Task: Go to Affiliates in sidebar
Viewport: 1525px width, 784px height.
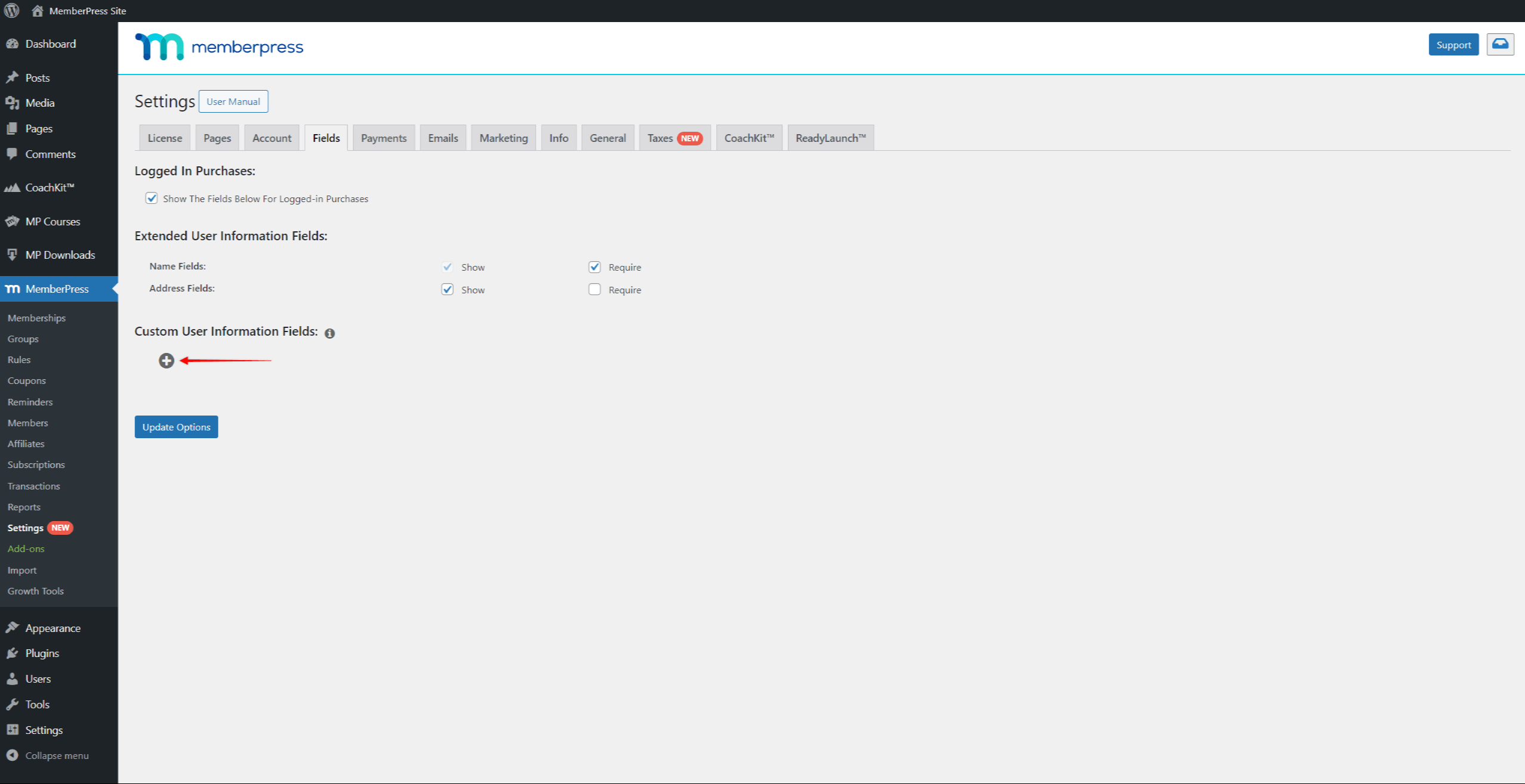Action: pyautogui.click(x=26, y=444)
